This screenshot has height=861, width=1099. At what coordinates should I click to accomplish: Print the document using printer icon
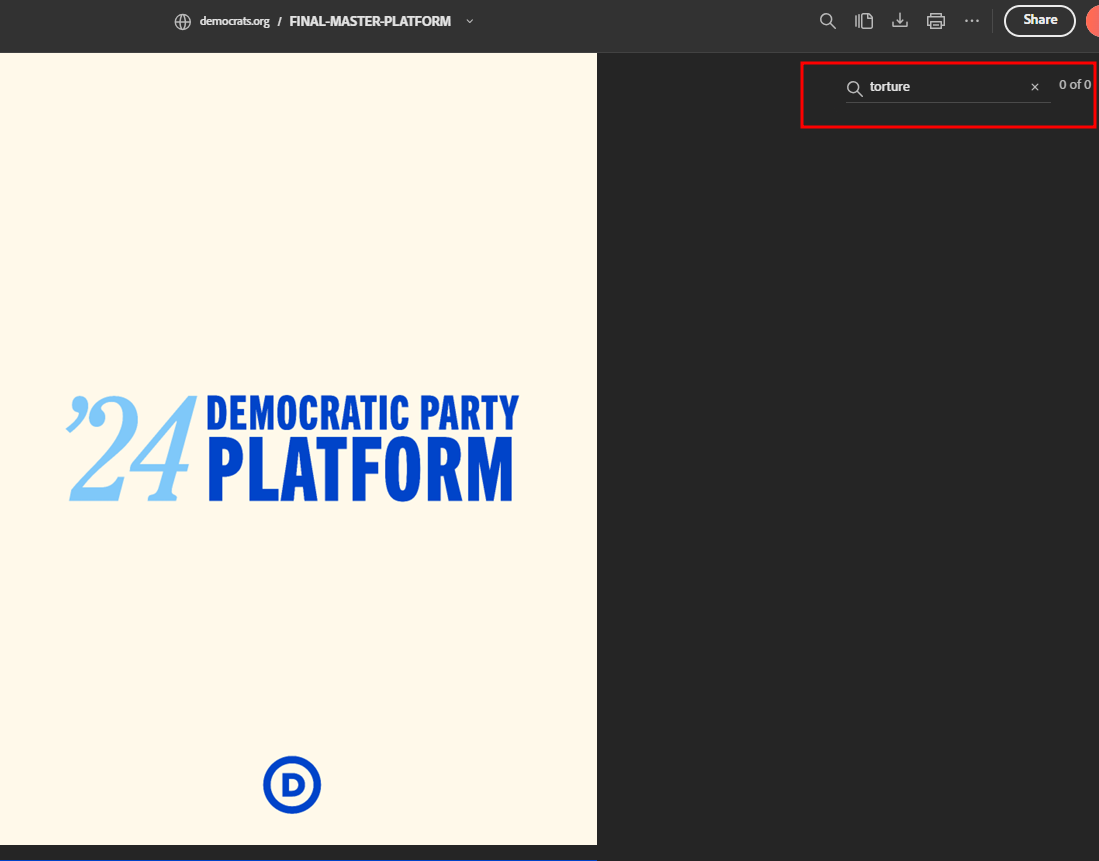point(936,21)
